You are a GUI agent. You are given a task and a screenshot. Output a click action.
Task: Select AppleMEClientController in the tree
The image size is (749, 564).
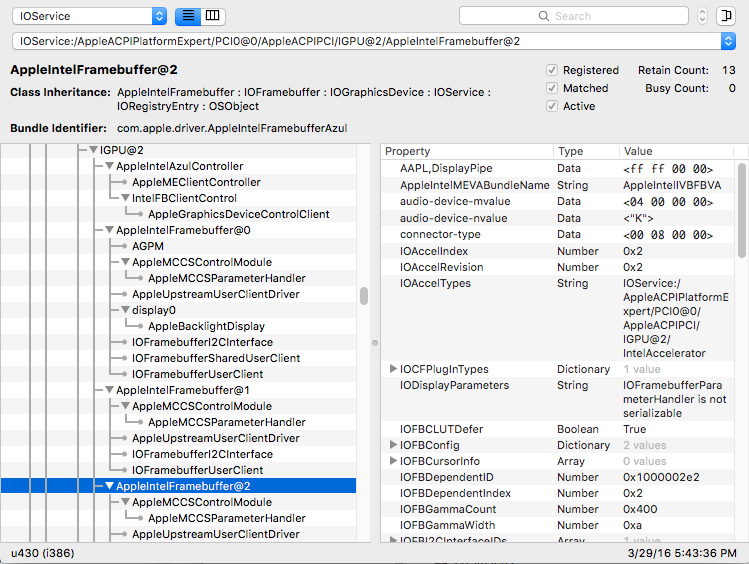[x=196, y=182]
